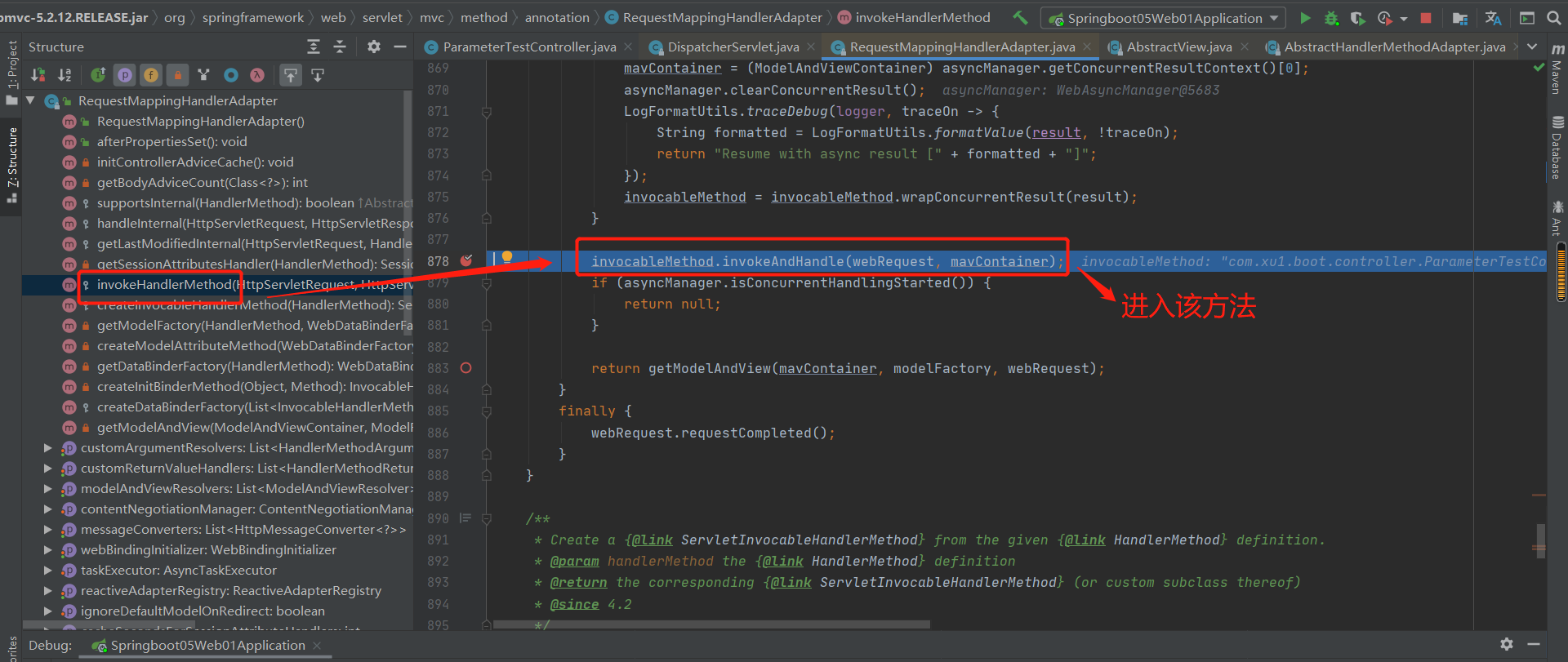
Task: Open the Maven tool window
Action: click(x=1557, y=69)
